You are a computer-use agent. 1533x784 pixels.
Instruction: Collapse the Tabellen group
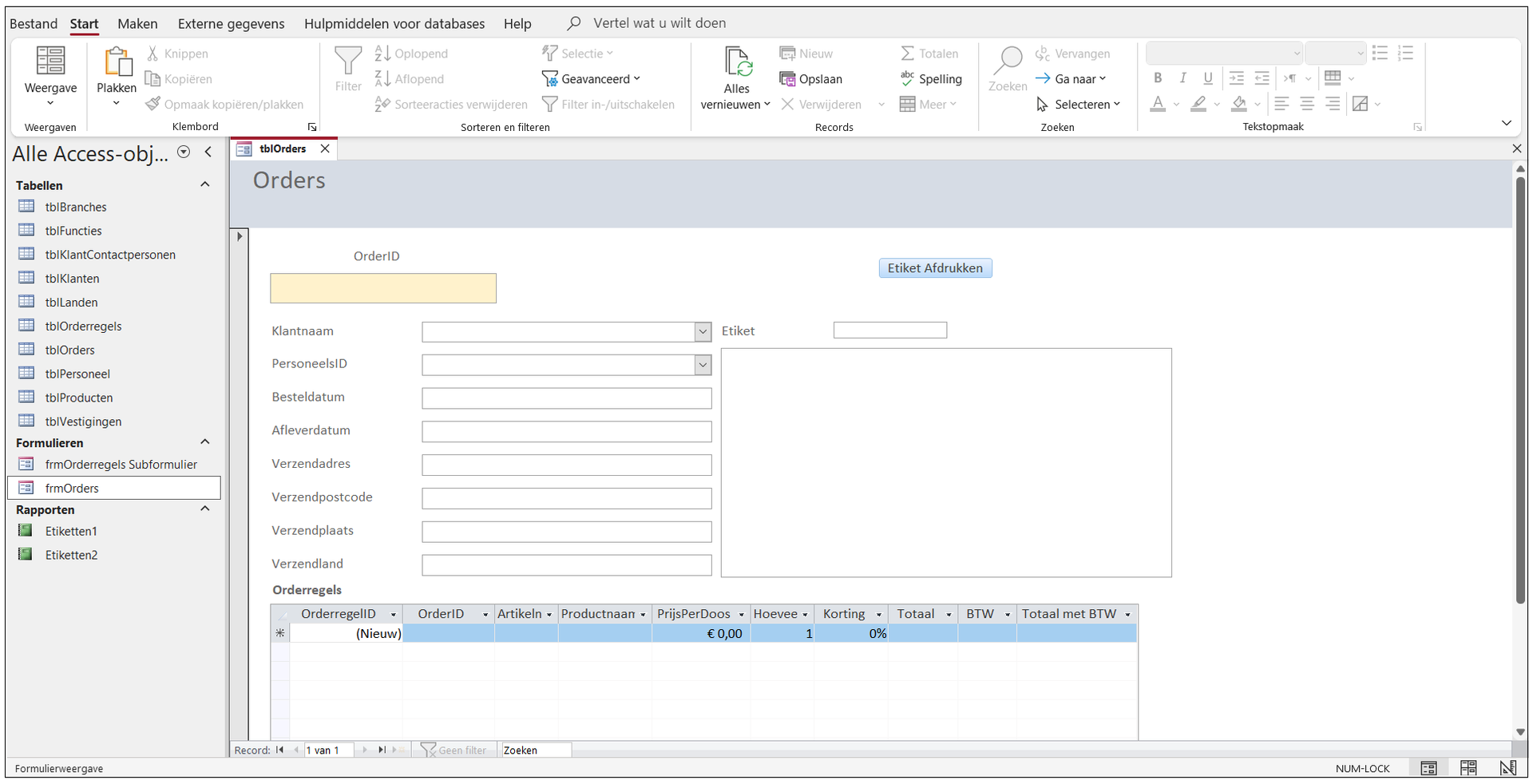coord(205,184)
